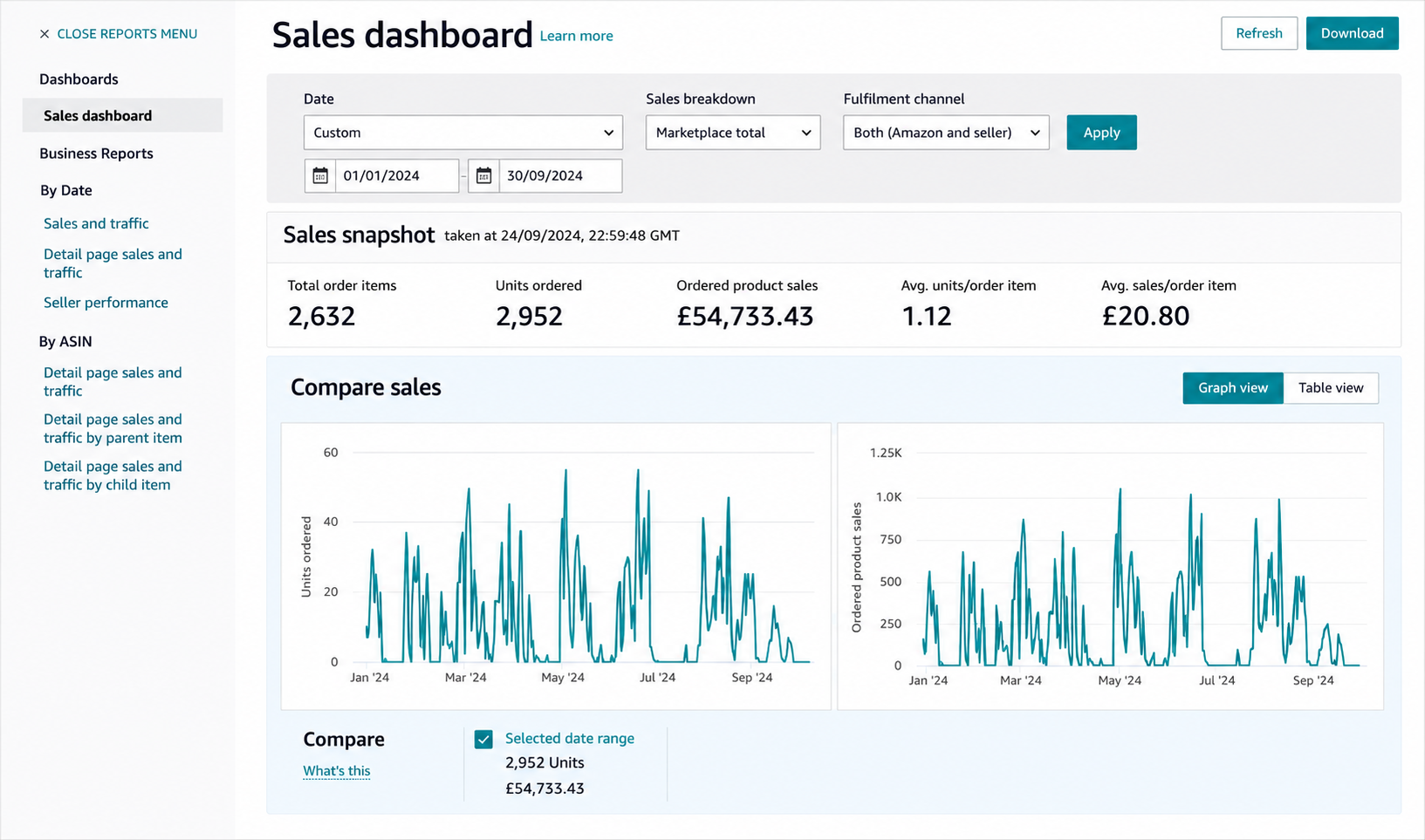Untick the Selected date range checkbox
1425x840 pixels.
point(483,739)
